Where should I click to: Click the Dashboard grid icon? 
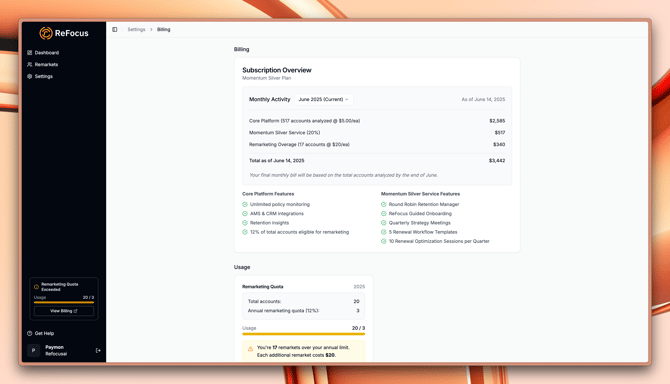pyautogui.click(x=29, y=53)
